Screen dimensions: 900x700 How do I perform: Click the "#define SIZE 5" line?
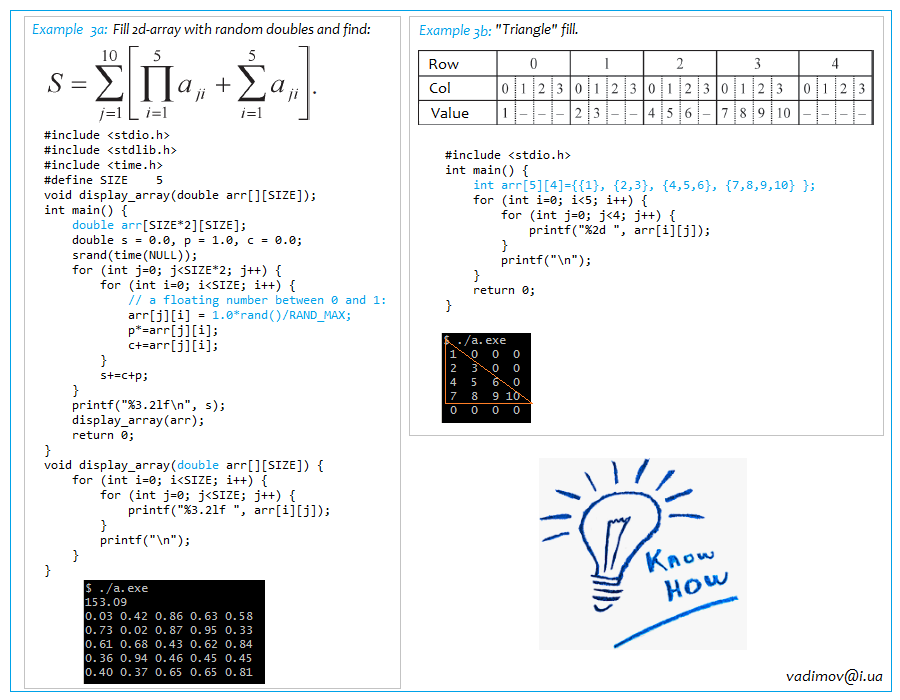[x=103, y=180]
